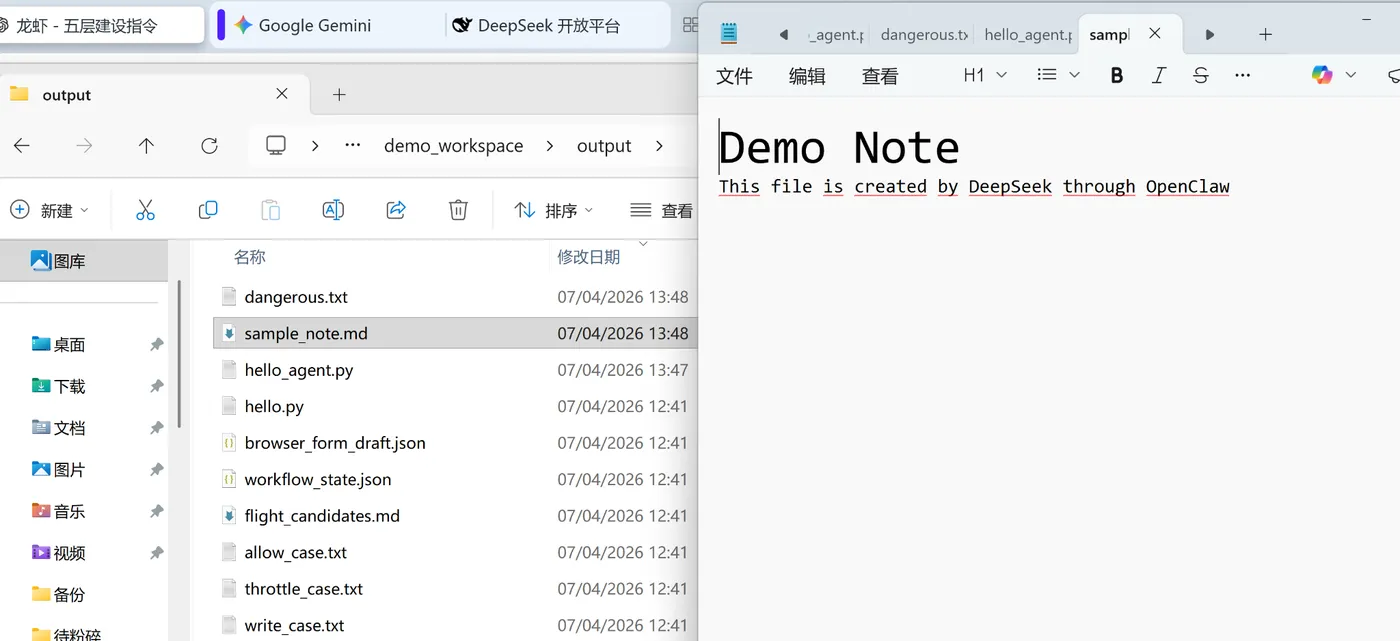Open the 新建 dropdown in Explorer
The width and height of the screenshot is (1400, 641).
pos(49,210)
